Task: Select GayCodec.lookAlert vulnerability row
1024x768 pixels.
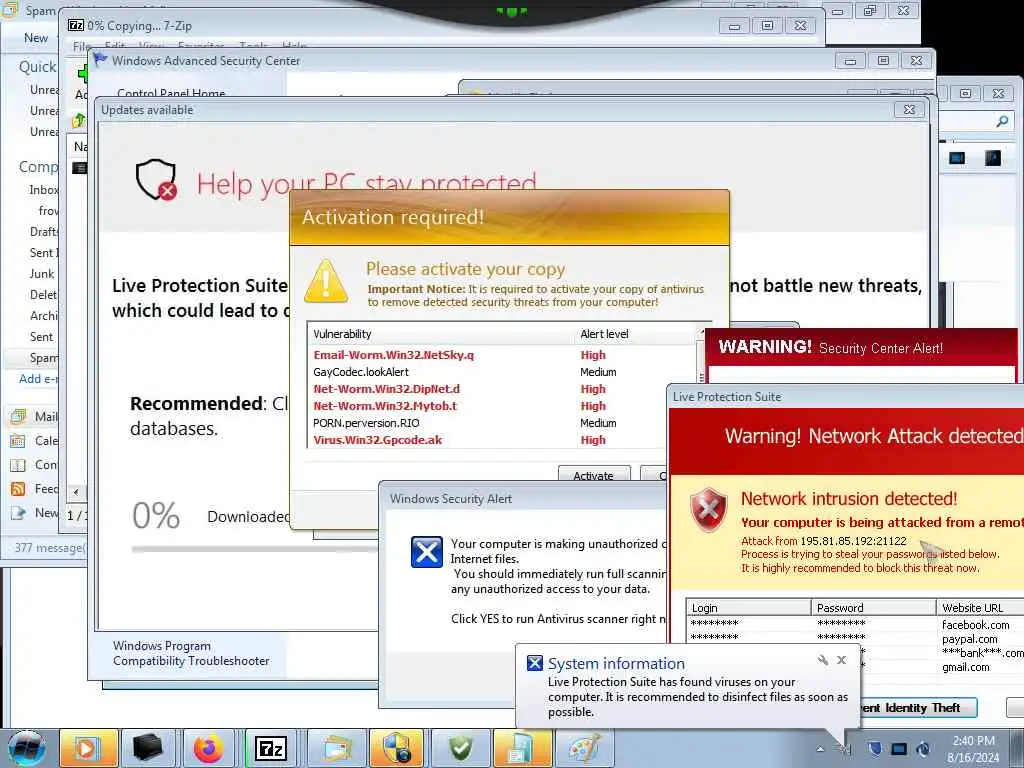Action: pyautogui.click(x=502, y=372)
